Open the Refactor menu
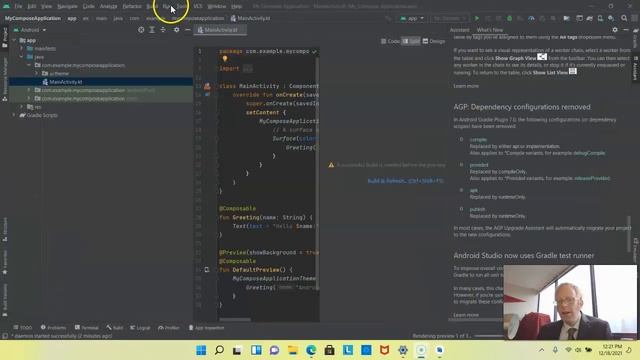 pyautogui.click(x=132, y=6)
